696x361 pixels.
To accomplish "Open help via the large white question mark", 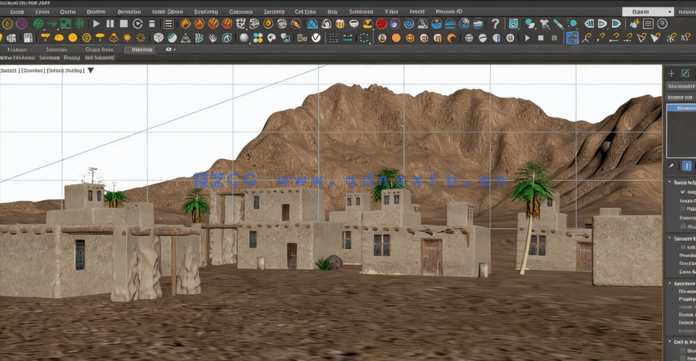I will click(495, 24).
